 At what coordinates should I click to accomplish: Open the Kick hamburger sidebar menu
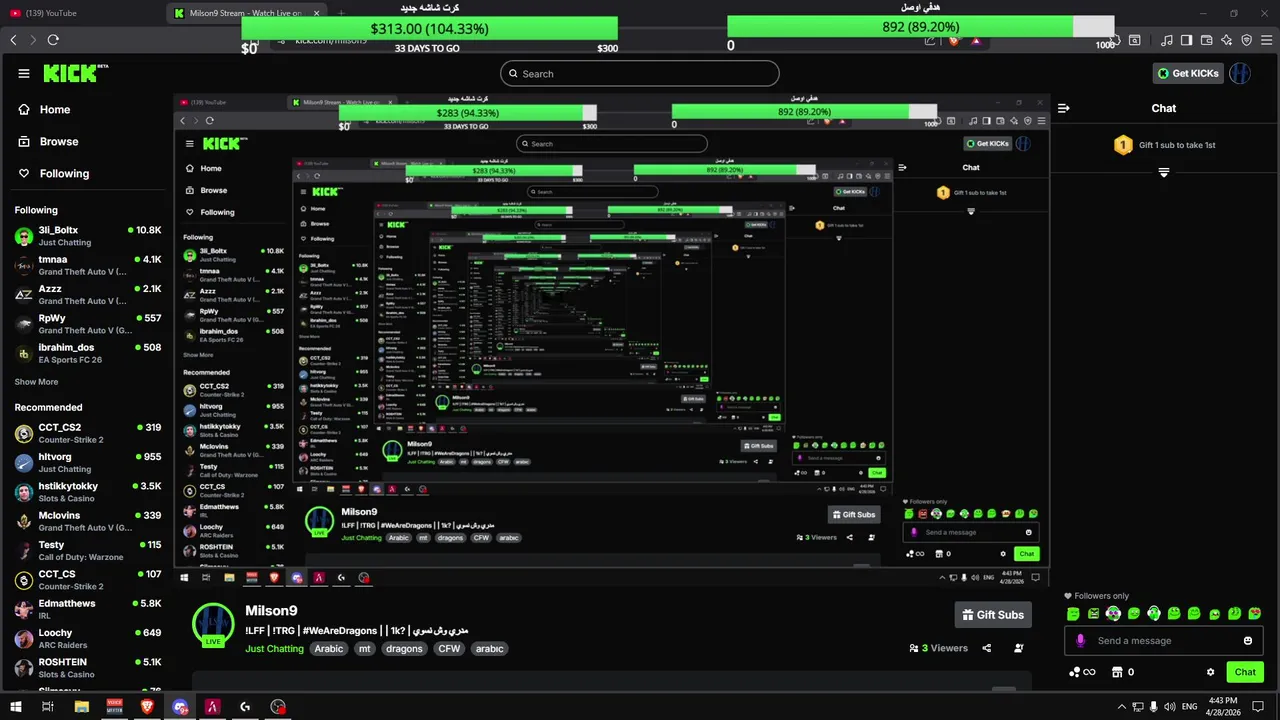(x=24, y=74)
